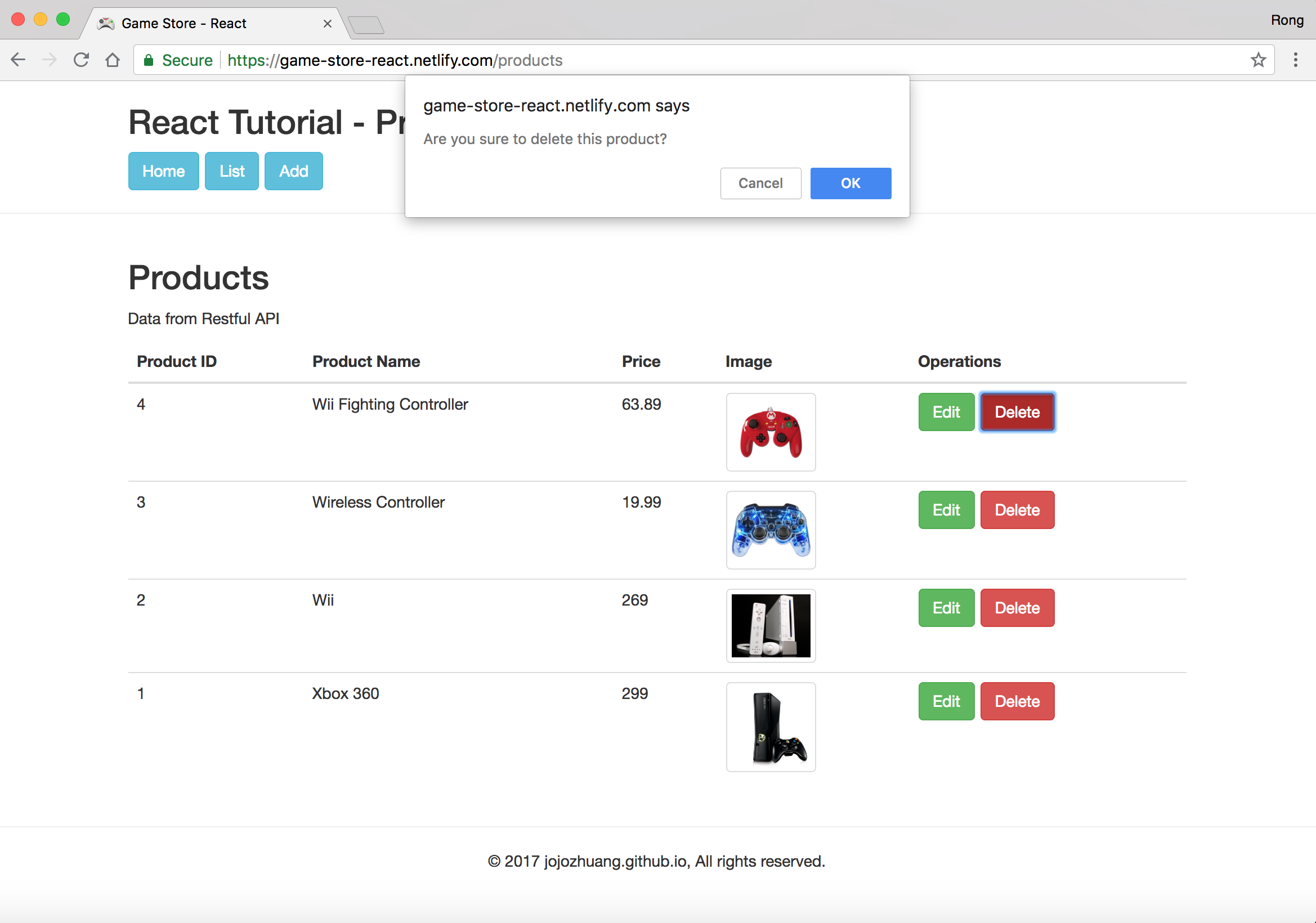Click the macOS green fullscreen window button
The image size is (1316, 923).
[x=63, y=19]
